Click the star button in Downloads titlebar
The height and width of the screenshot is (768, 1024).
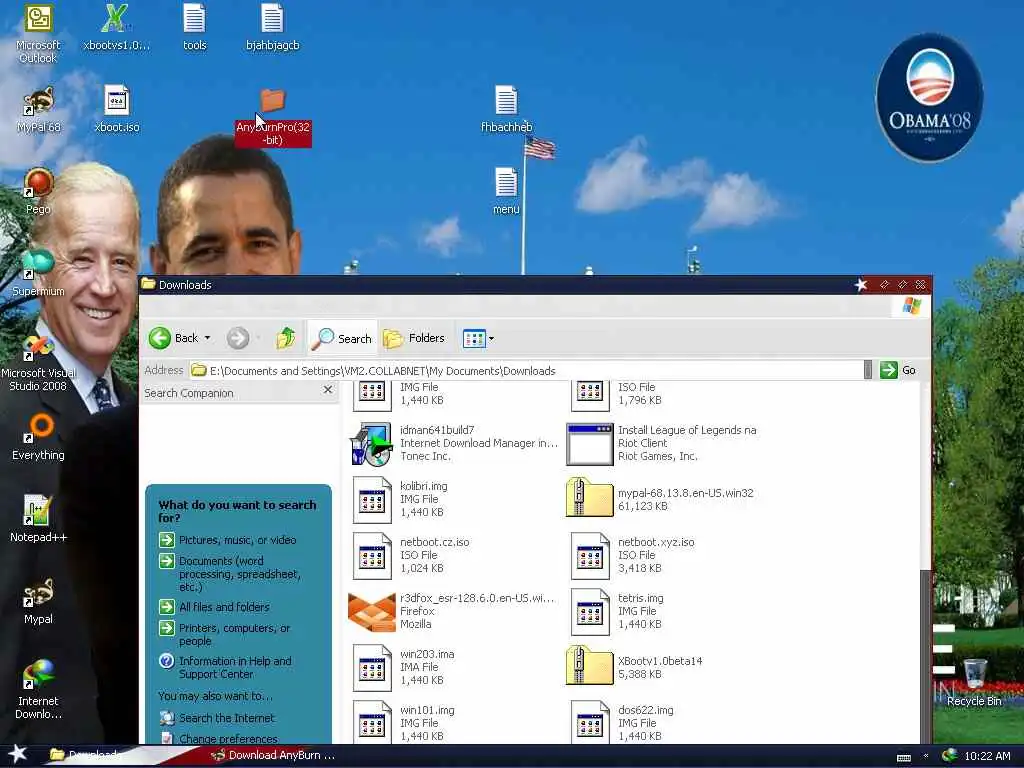coord(861,285)
